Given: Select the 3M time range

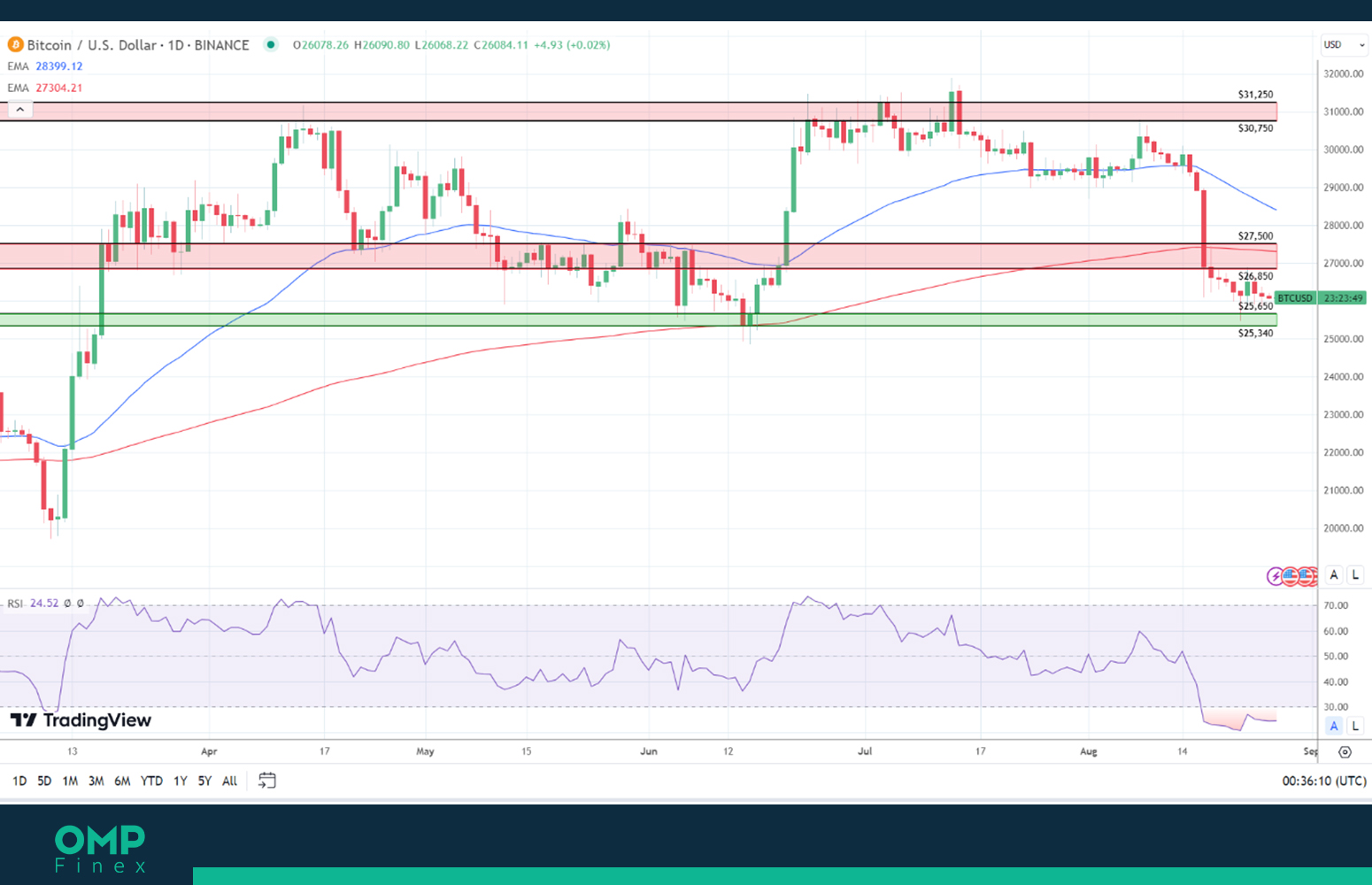Looking at the screenshot, I should (x=96, y=781).
